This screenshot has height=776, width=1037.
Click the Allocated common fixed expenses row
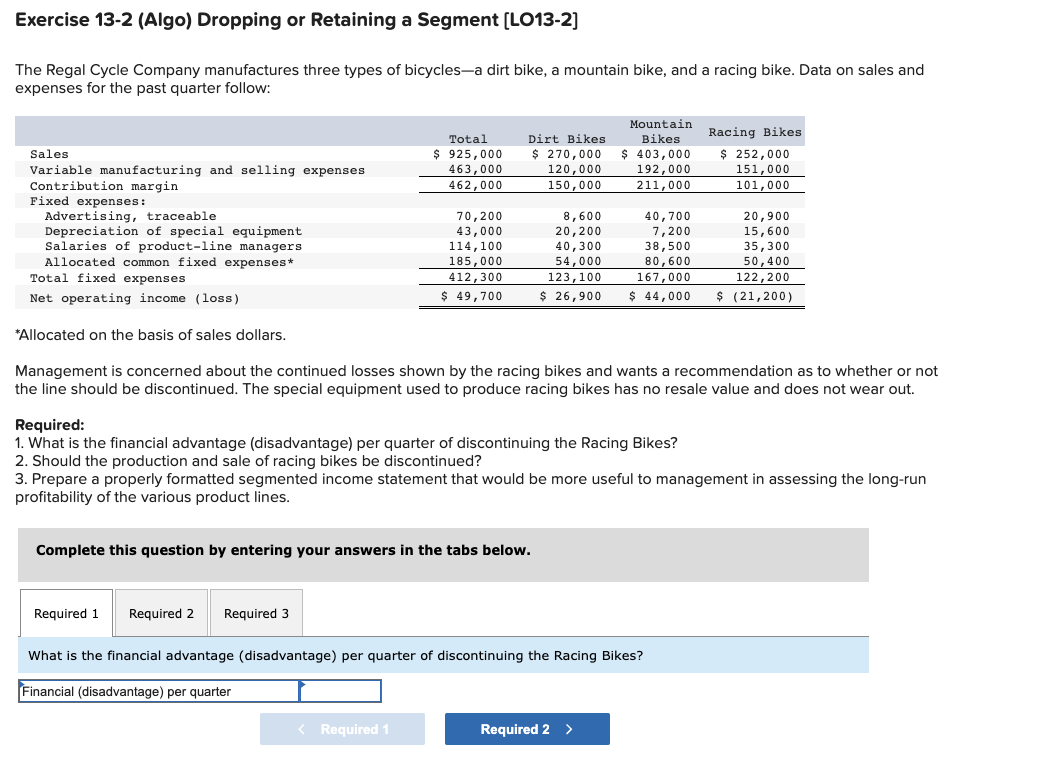[200, 261]
